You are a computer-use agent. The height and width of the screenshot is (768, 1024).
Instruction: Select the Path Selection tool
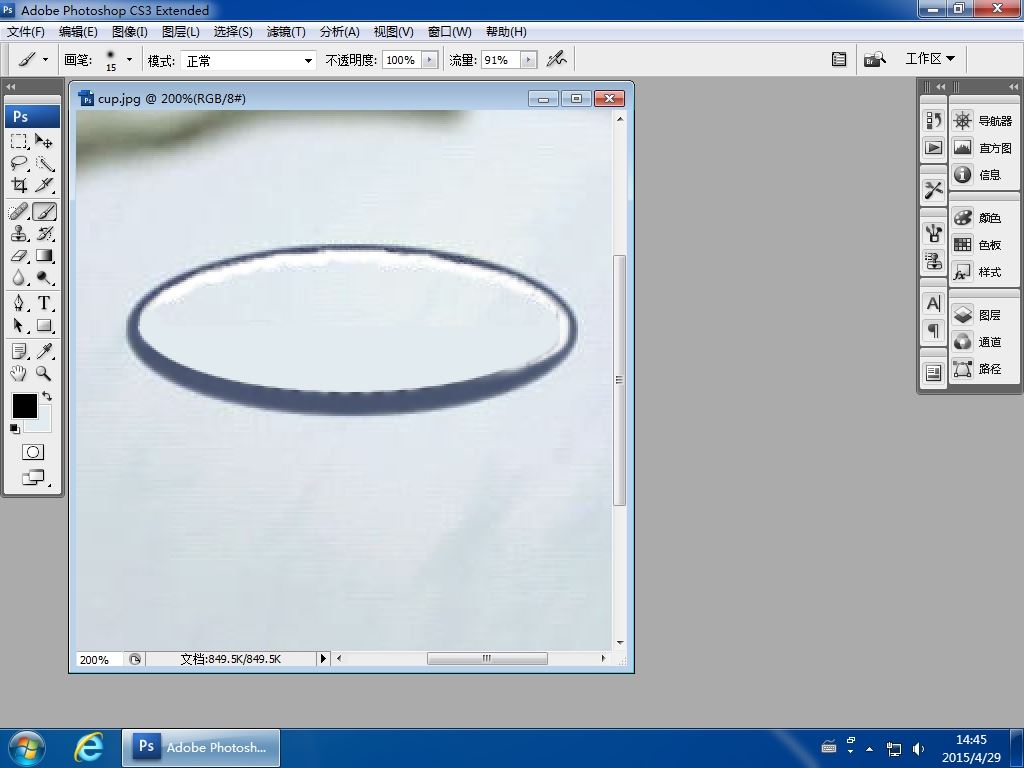coord(19,325)
